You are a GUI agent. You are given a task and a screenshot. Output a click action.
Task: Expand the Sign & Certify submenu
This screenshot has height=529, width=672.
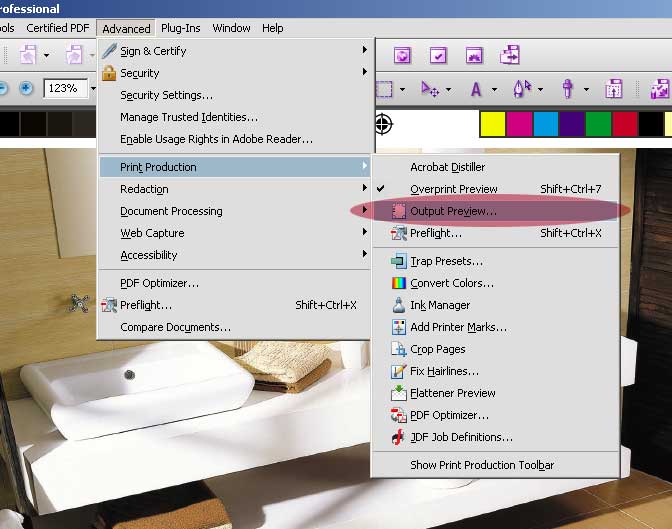(x=235, y=51)
